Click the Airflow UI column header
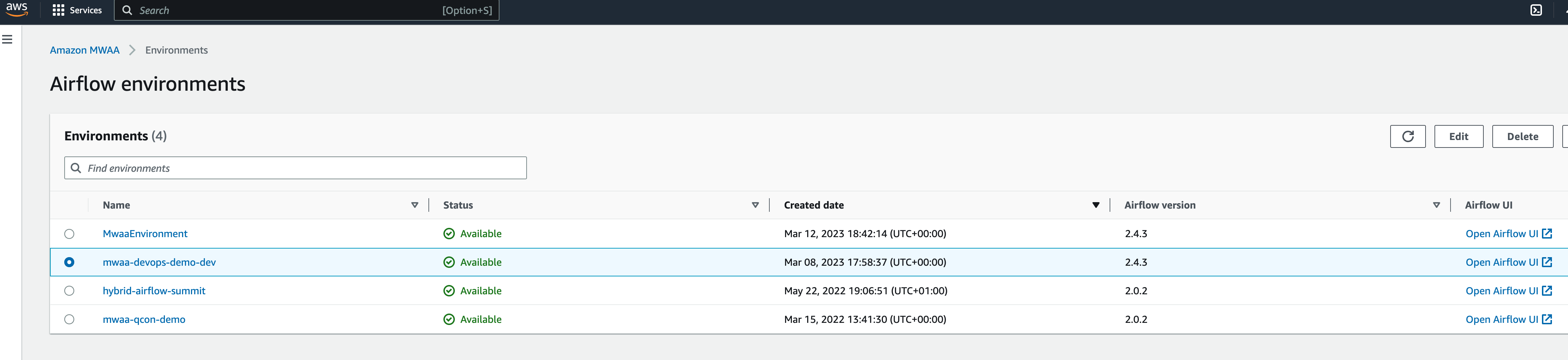This screenshot has width=1568, height=360. click(1488, 205)
